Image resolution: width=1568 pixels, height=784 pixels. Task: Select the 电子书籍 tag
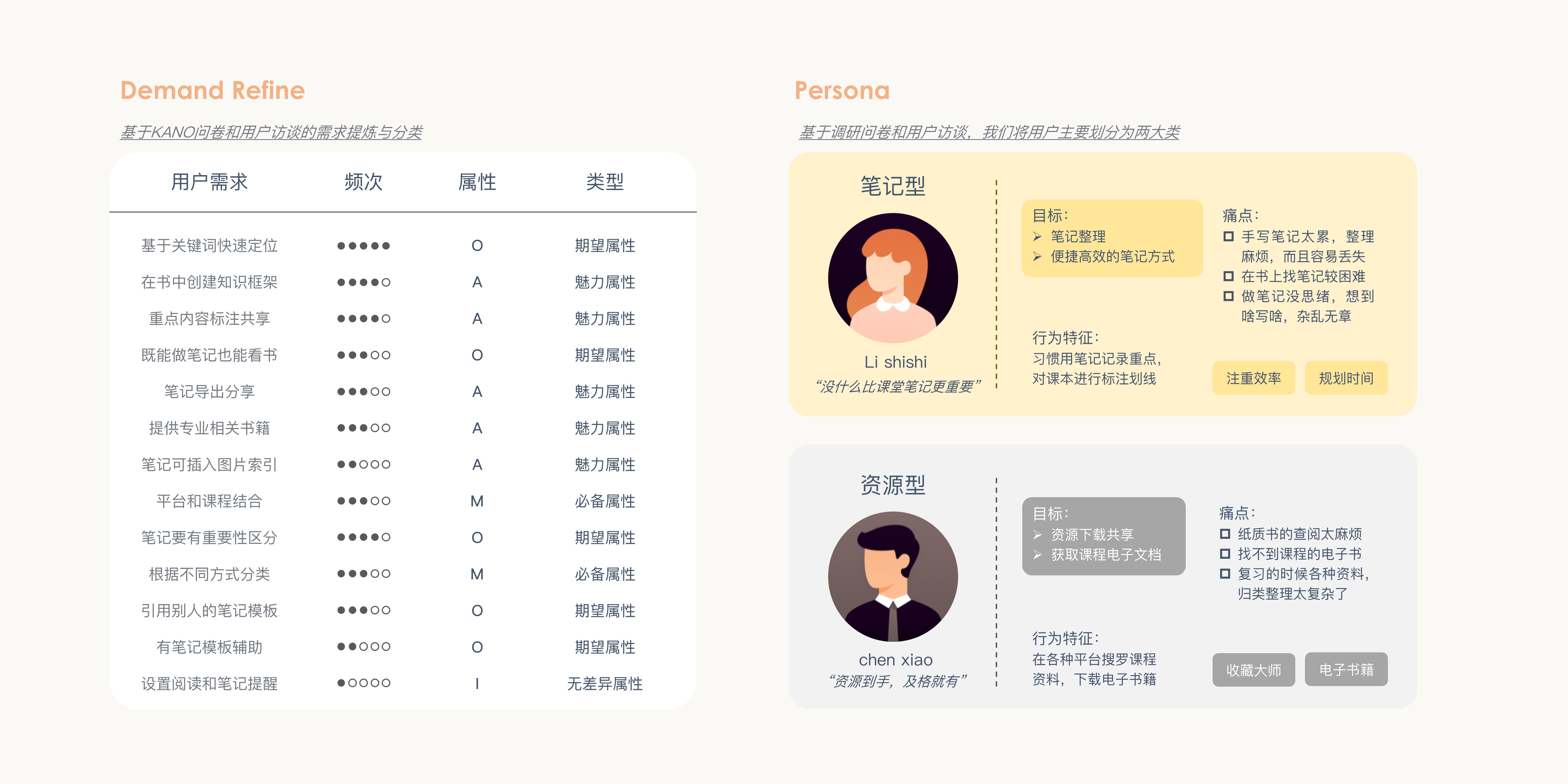[x=1346, y=669]
